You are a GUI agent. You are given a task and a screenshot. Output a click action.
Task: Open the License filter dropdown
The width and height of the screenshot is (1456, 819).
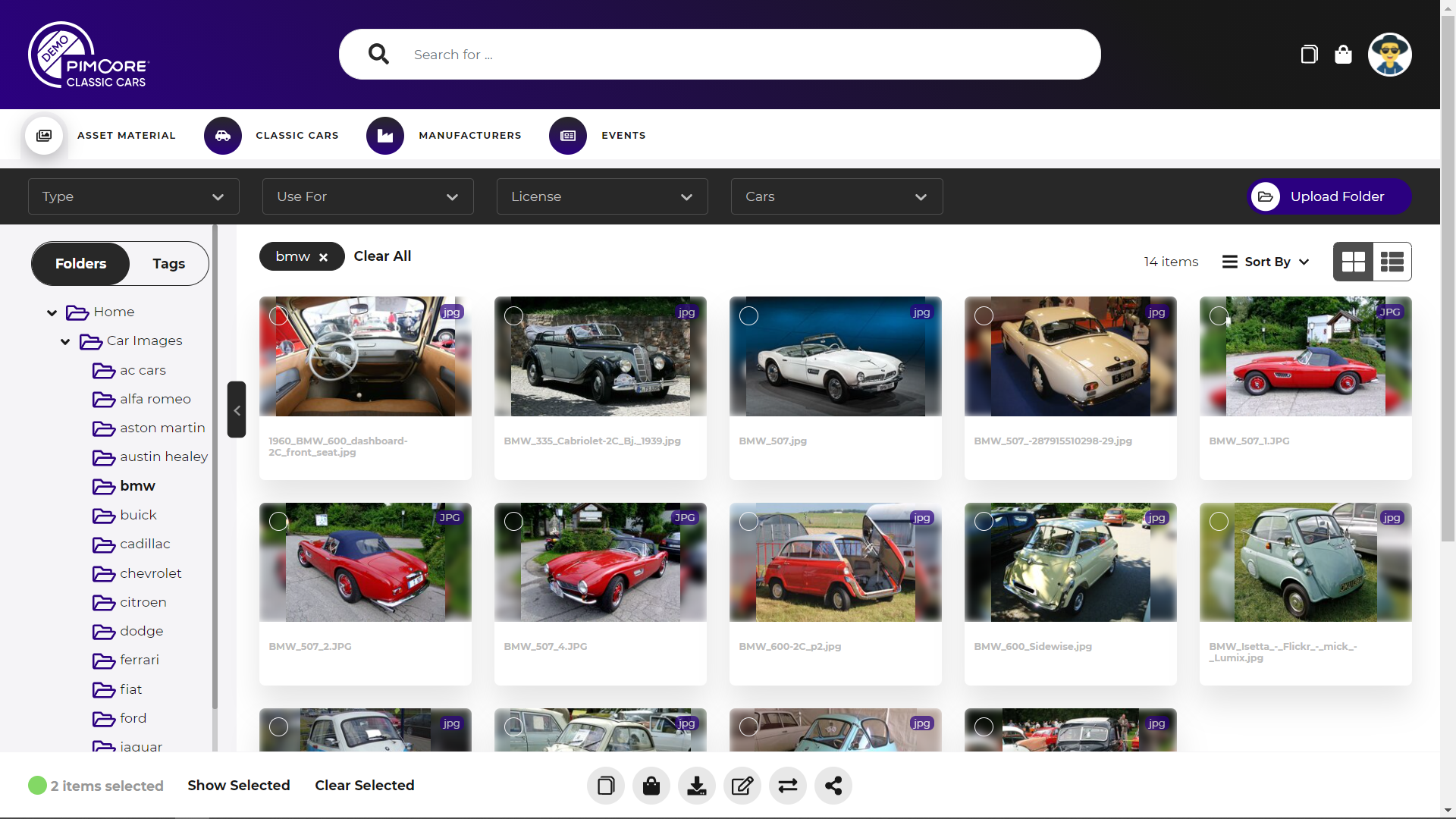(x=602, y=196)
